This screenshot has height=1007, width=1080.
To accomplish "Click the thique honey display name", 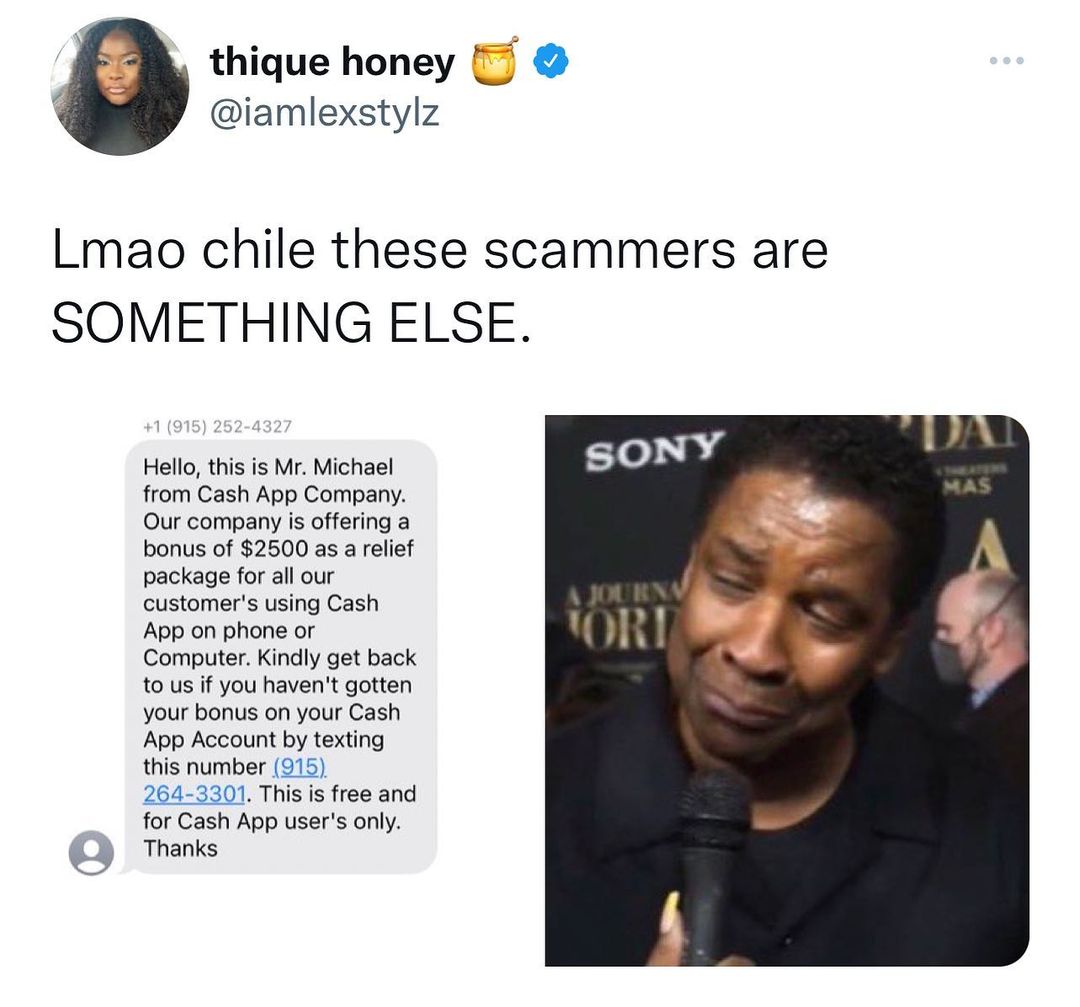I will (332, 61).
